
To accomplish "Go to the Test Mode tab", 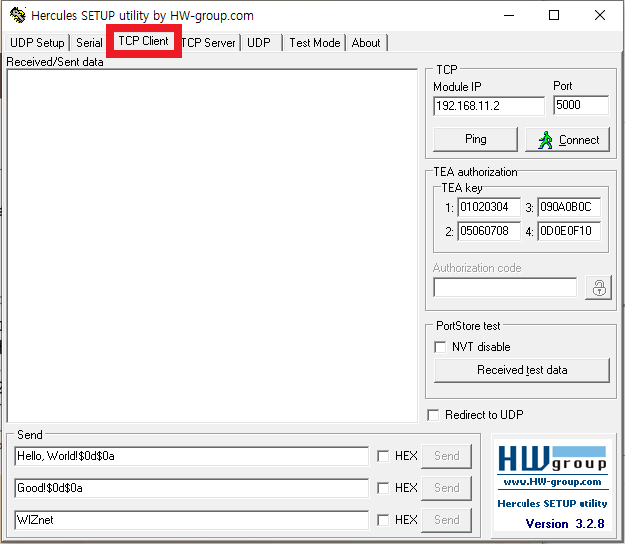I will (314, 43).
